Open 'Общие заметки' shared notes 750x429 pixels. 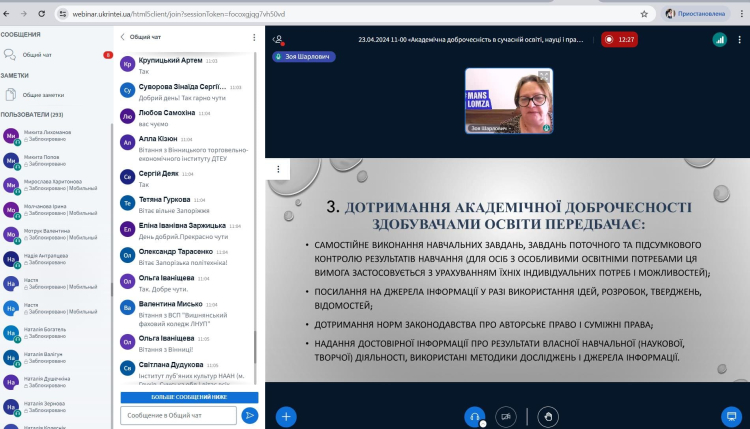[44, 95]
